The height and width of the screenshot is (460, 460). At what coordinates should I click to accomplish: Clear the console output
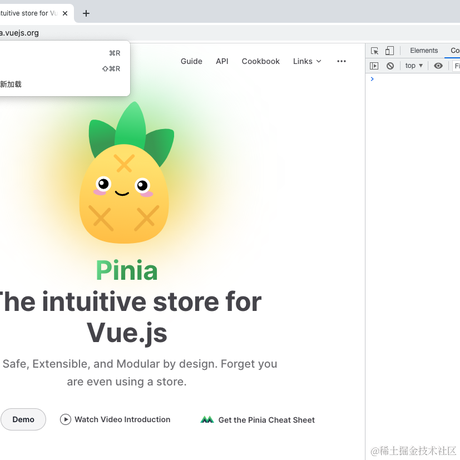[390, 66]
